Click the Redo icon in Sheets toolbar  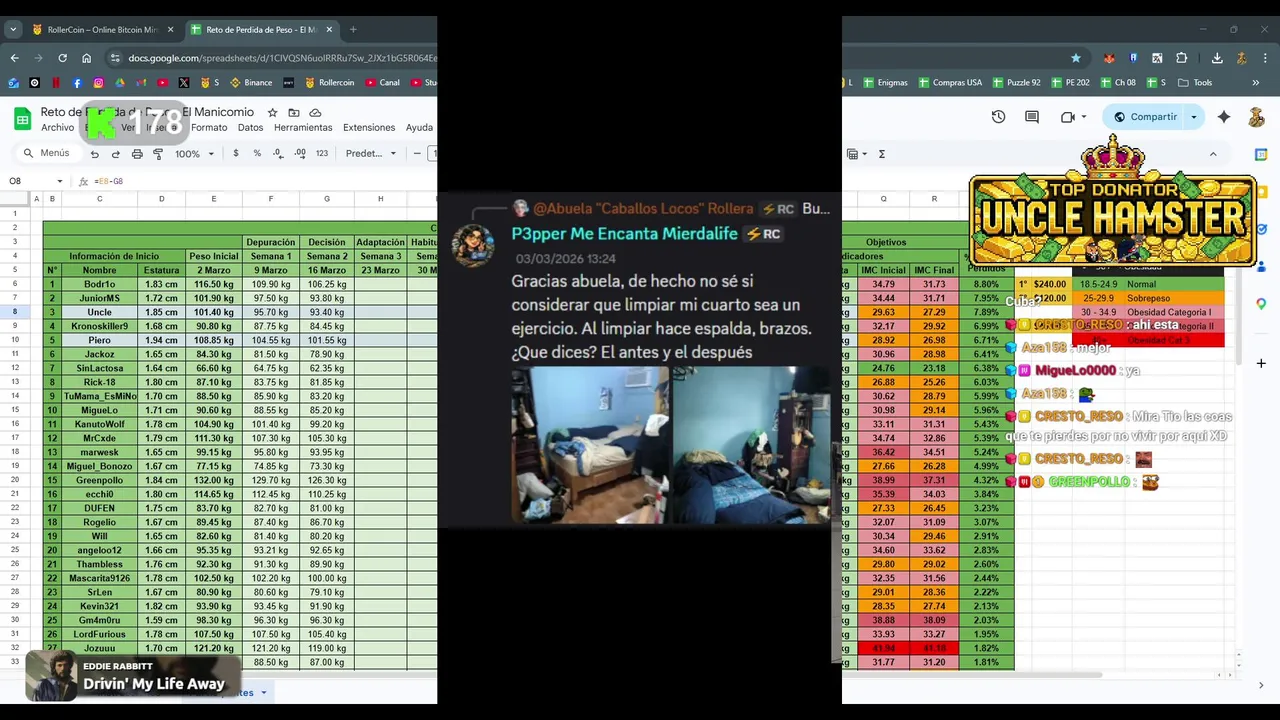115,154
